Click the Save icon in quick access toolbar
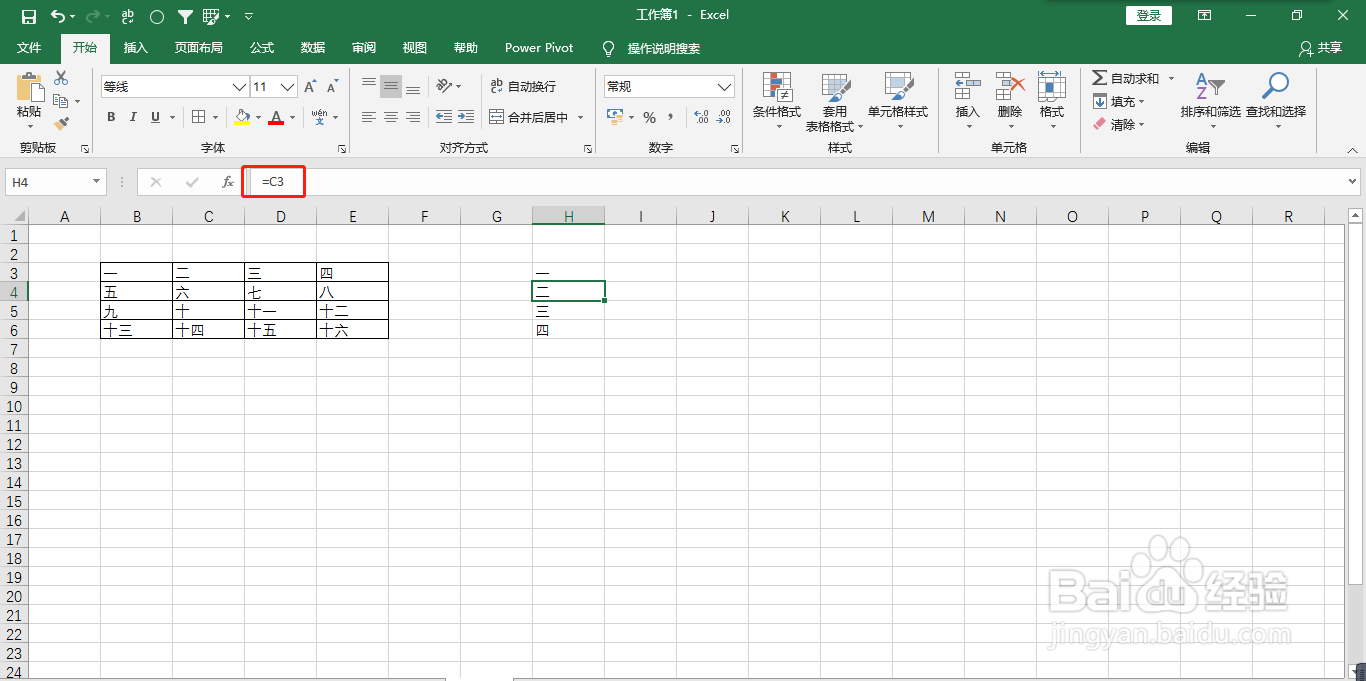 point(28,16)
